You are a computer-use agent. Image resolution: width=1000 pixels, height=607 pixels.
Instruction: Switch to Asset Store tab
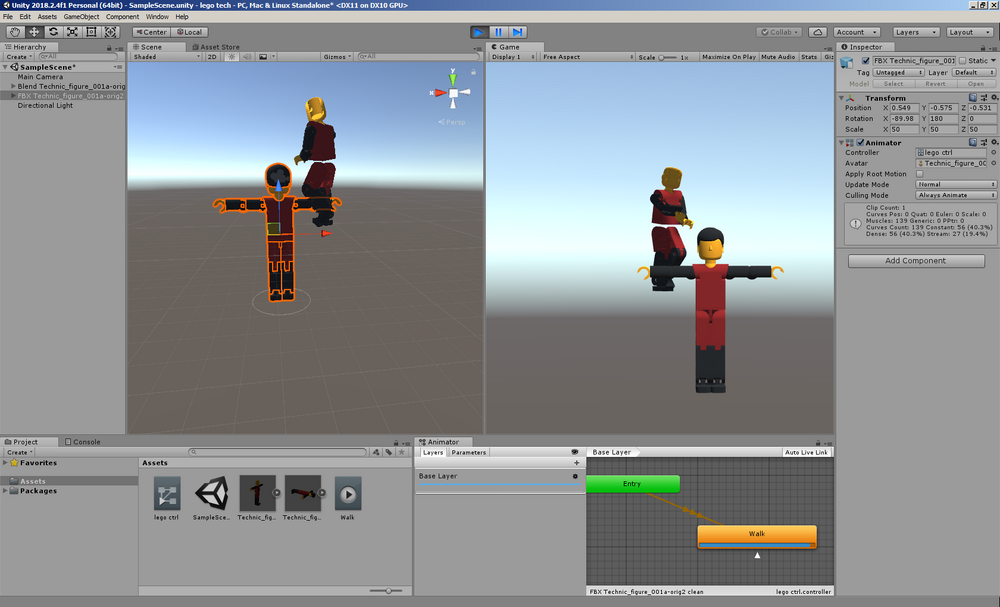click(x=216, y=47)
